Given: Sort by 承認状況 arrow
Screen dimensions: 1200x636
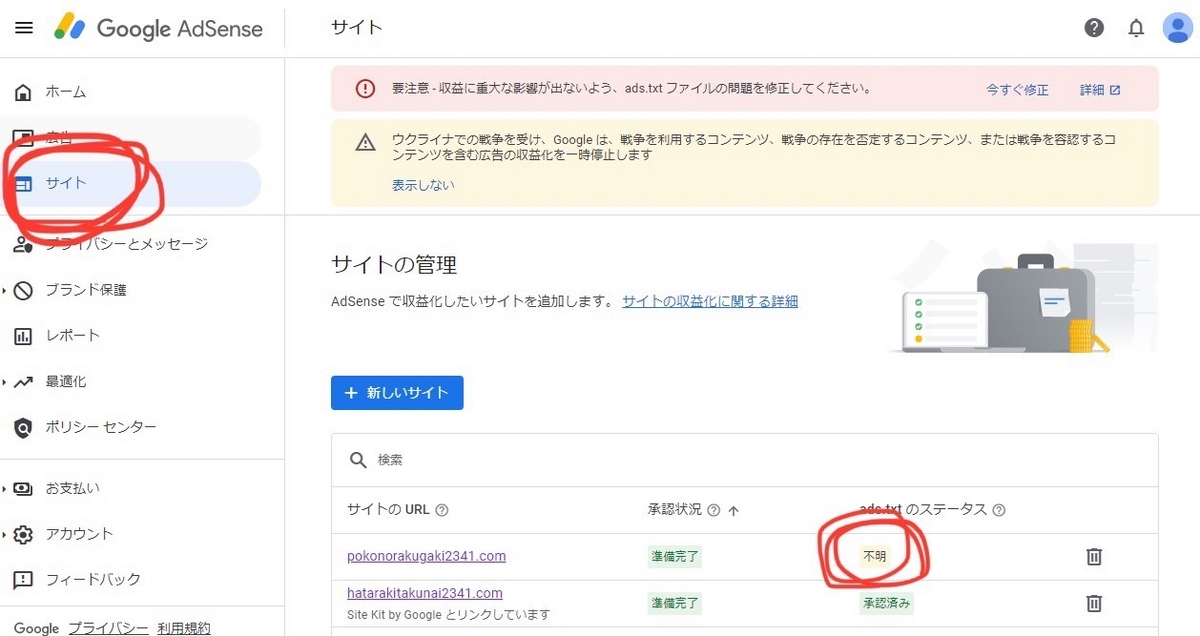Looking at the screenshot, I should tap(734, 510).
